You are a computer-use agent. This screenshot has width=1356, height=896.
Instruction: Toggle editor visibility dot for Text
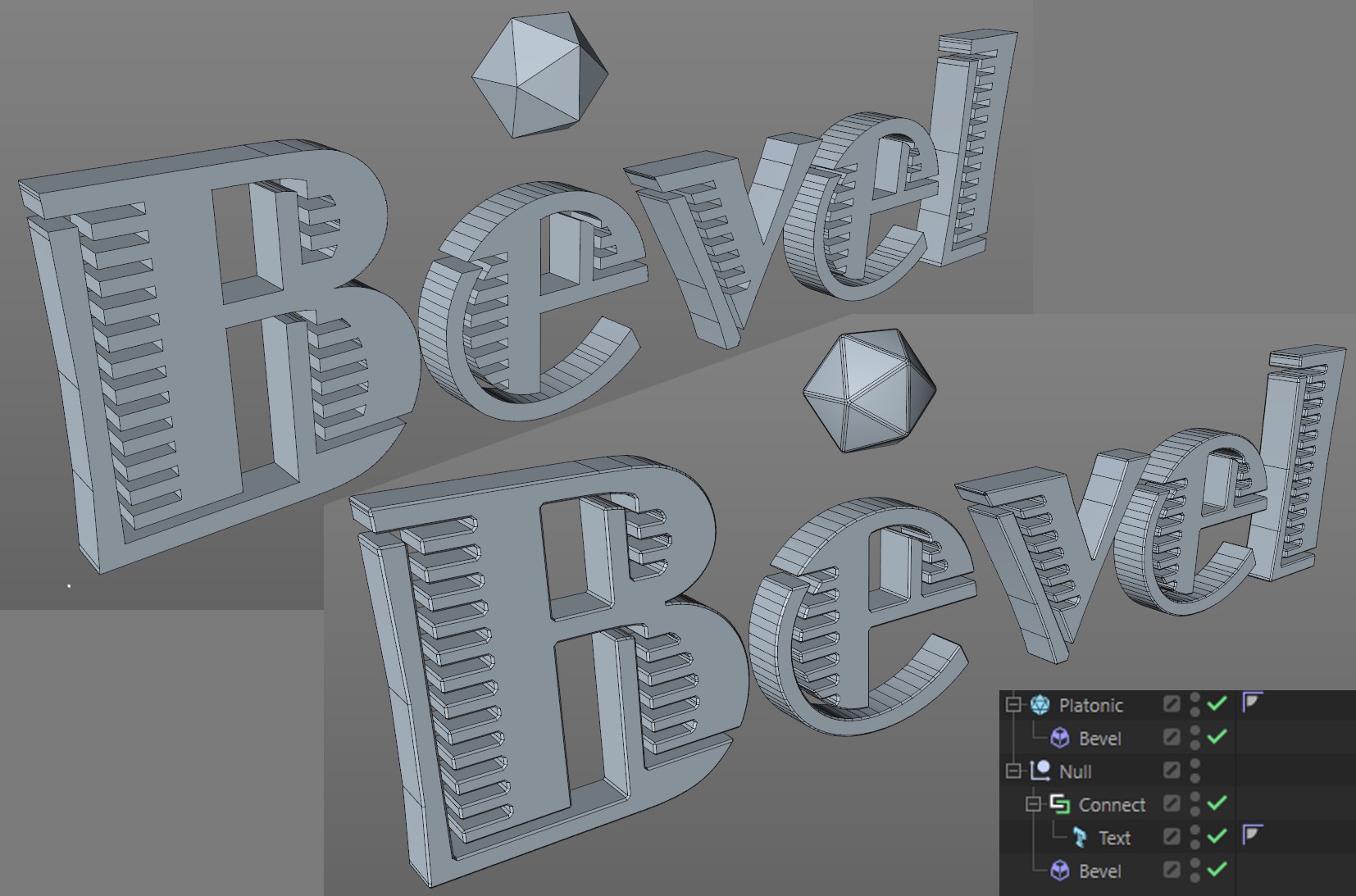[1195, 830]
